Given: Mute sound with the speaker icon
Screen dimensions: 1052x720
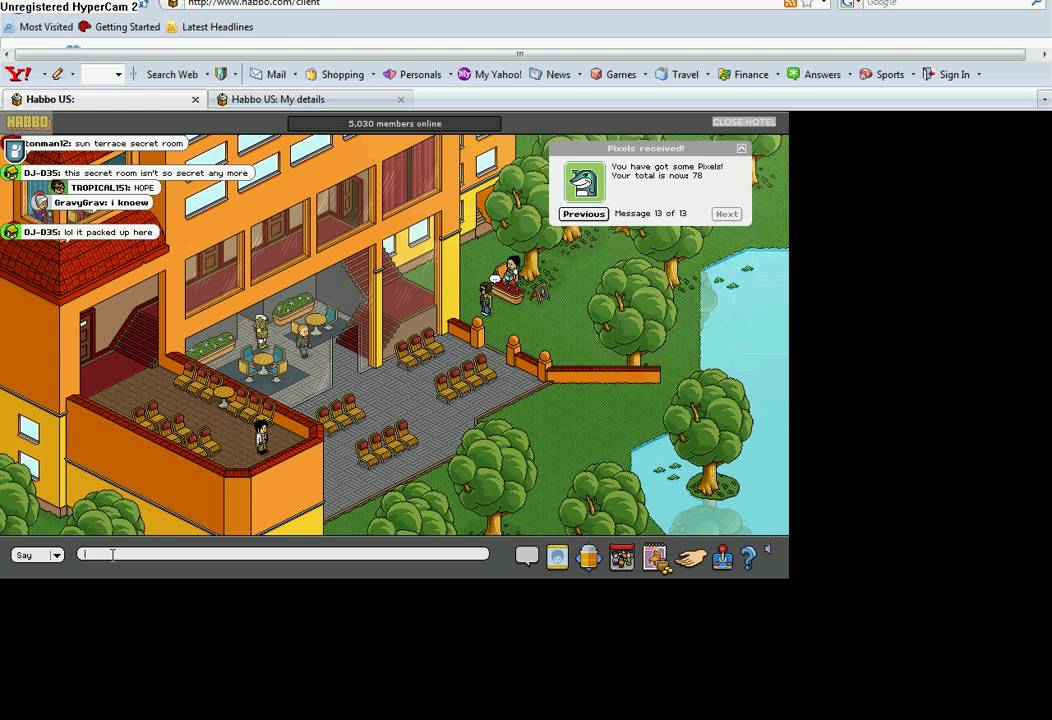Looking at the screenshot, I should tap(768, 550).
